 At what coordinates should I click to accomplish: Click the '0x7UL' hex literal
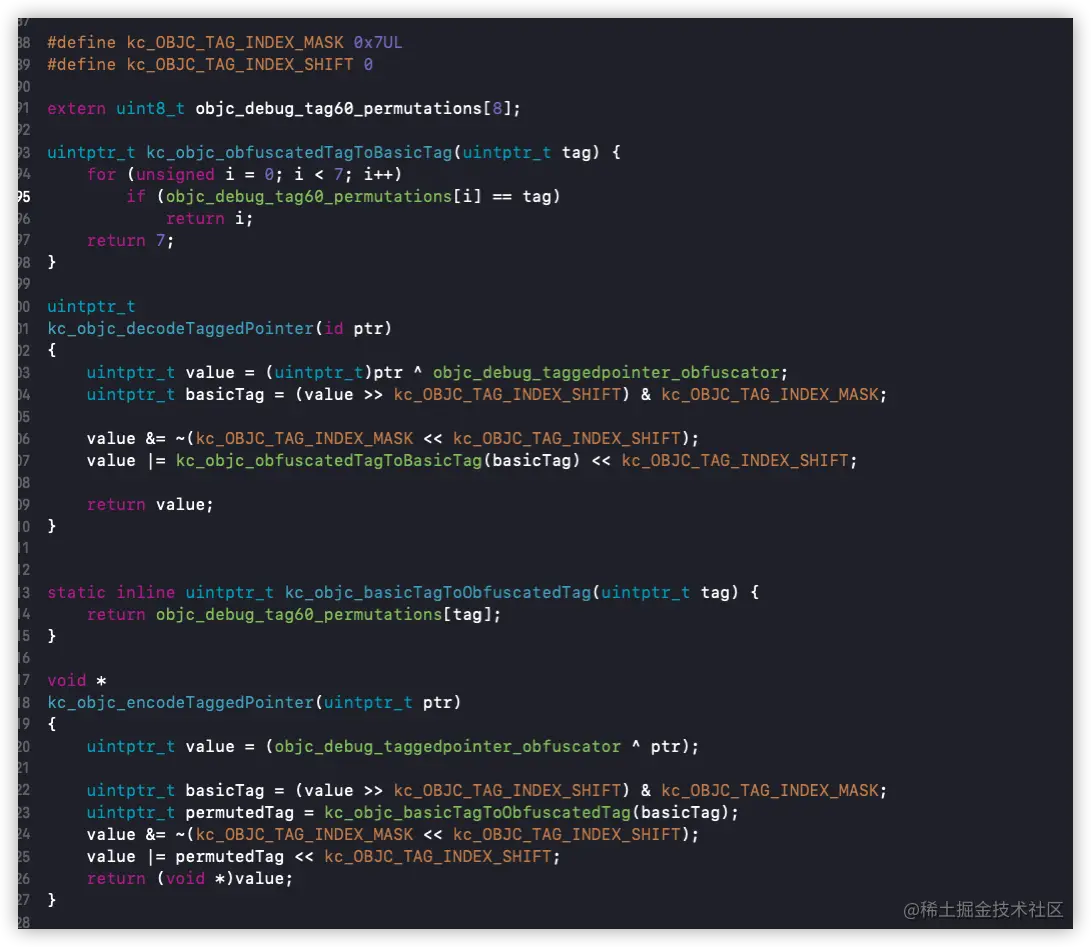378,42
